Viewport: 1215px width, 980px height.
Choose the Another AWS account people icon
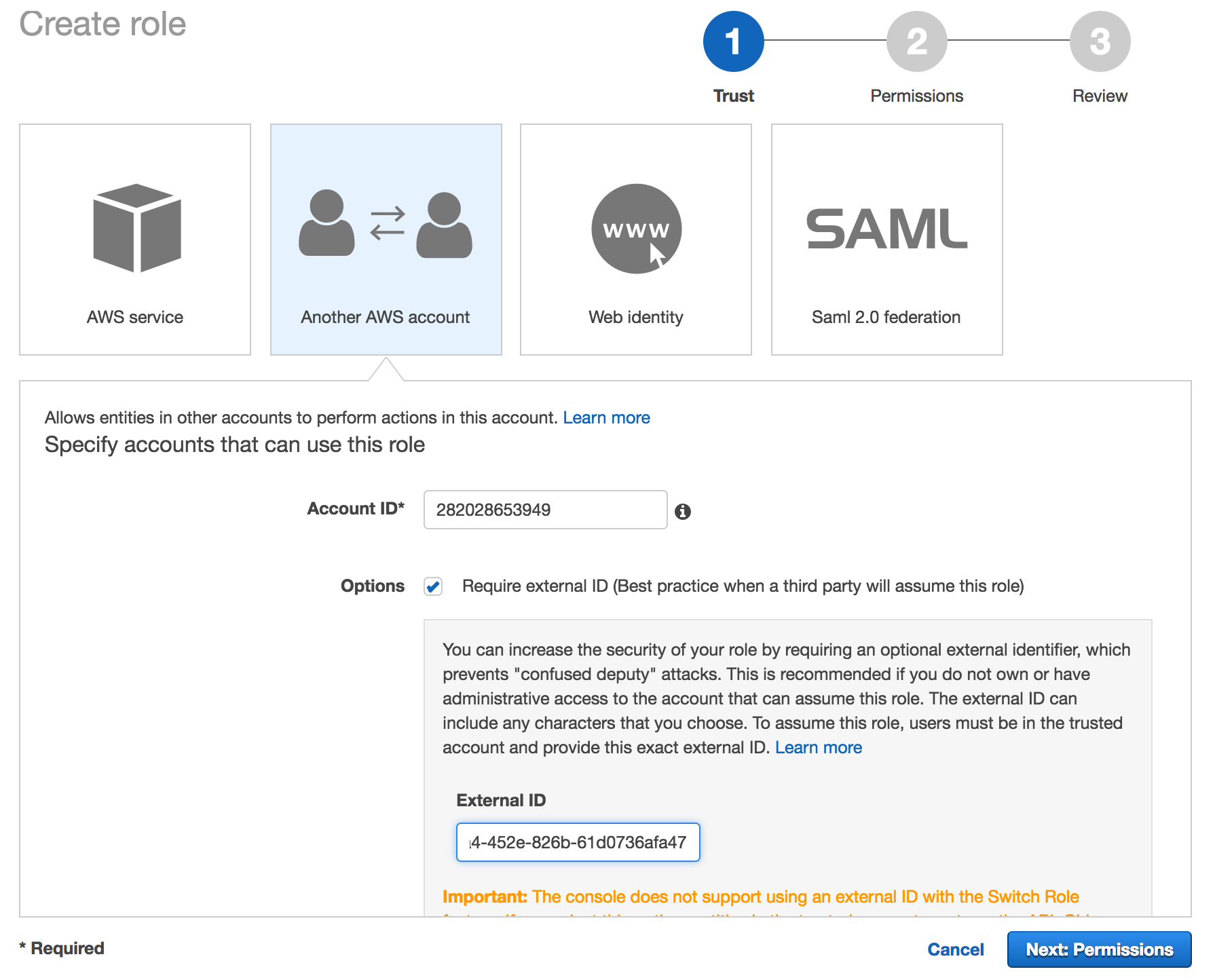click(386, 224)
